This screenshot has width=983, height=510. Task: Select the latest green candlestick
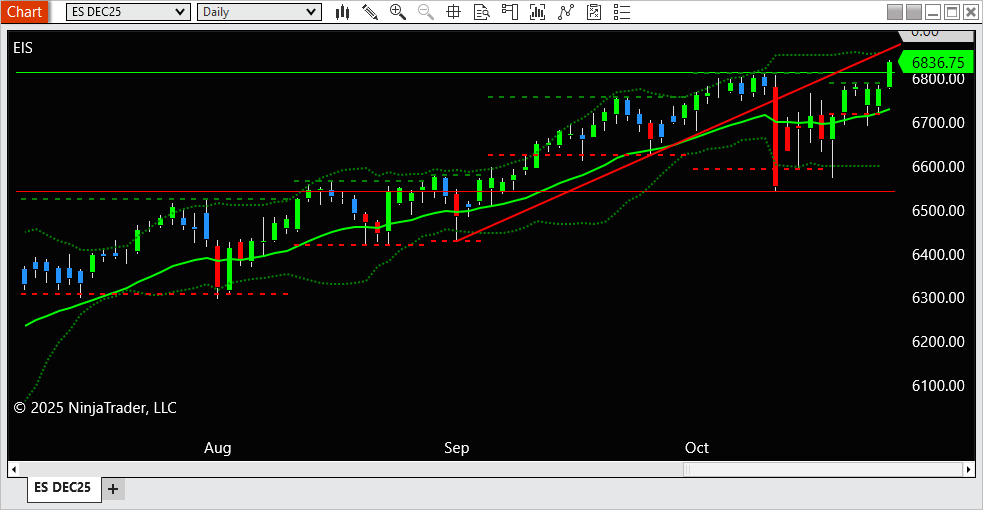click(x=889, y=74)
